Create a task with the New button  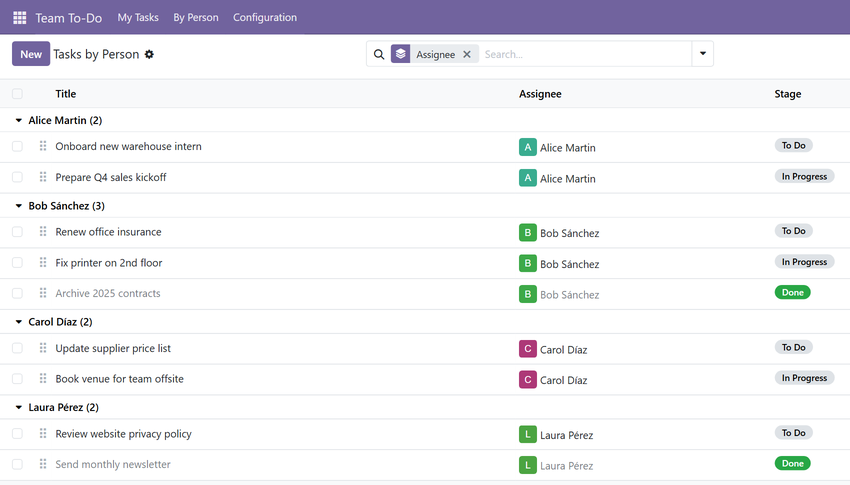pyautogui.click(x=31, y=54)
